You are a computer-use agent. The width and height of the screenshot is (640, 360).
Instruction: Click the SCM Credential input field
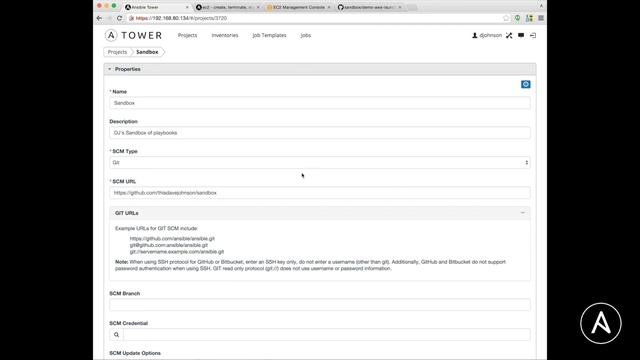pyautogui.click(x=327, y=335)
